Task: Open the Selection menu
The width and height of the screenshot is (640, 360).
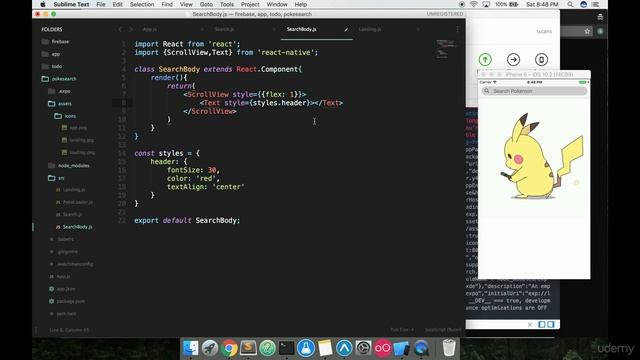Action: click(x=142, y=4)
